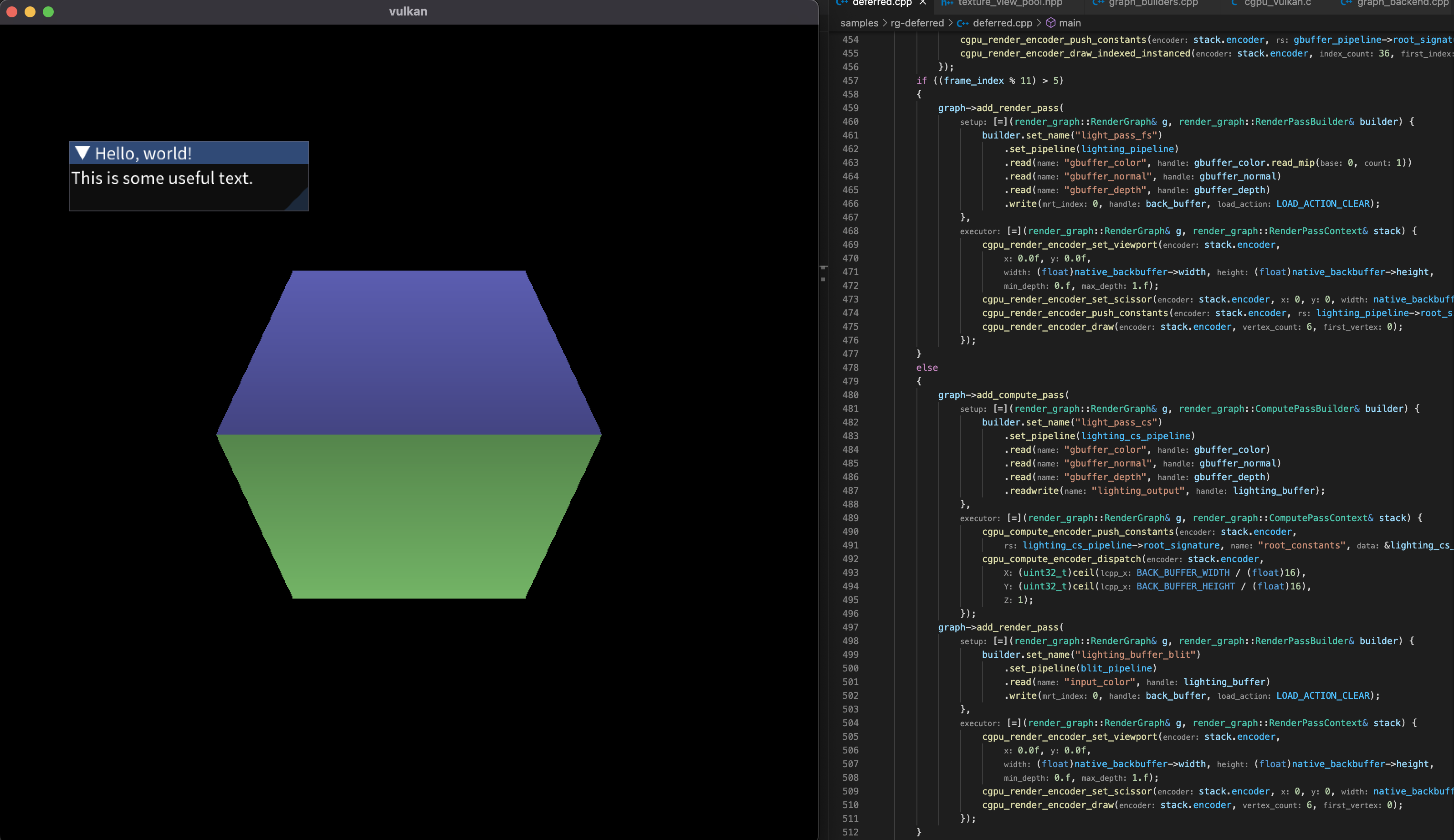
Task: Expand the rg-deferred breadcrumb folder
Action: (x=917, y=23)
